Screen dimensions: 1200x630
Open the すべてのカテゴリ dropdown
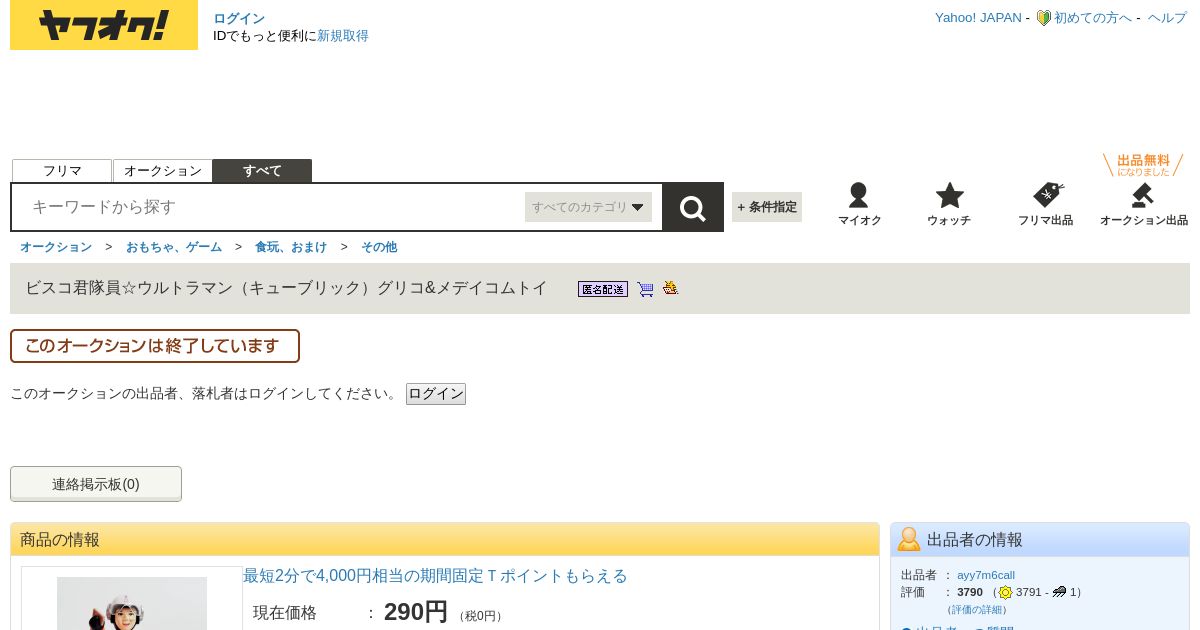(x=588, y=207)
